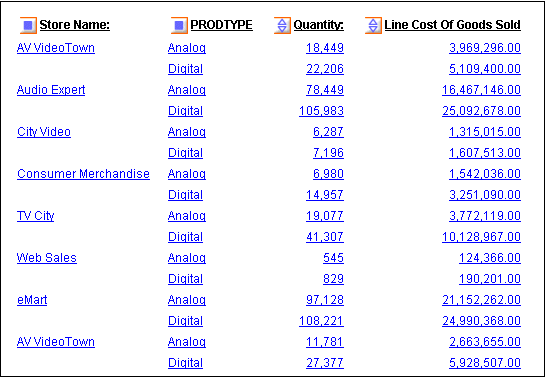Click the square icon beside Store Name

28,25
